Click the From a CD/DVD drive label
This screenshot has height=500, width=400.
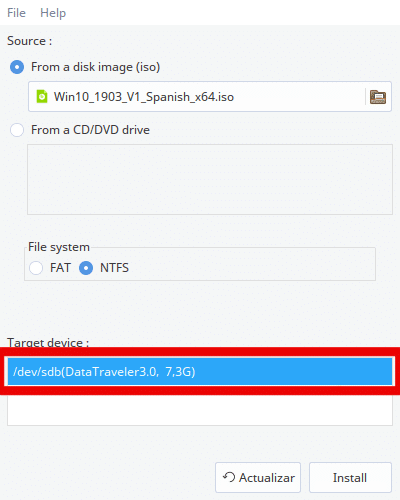pyautogui.click(x=90, y=130)
